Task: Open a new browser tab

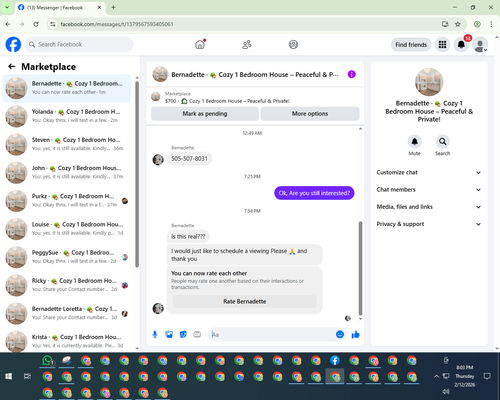Action: click(x=113, y=7)
